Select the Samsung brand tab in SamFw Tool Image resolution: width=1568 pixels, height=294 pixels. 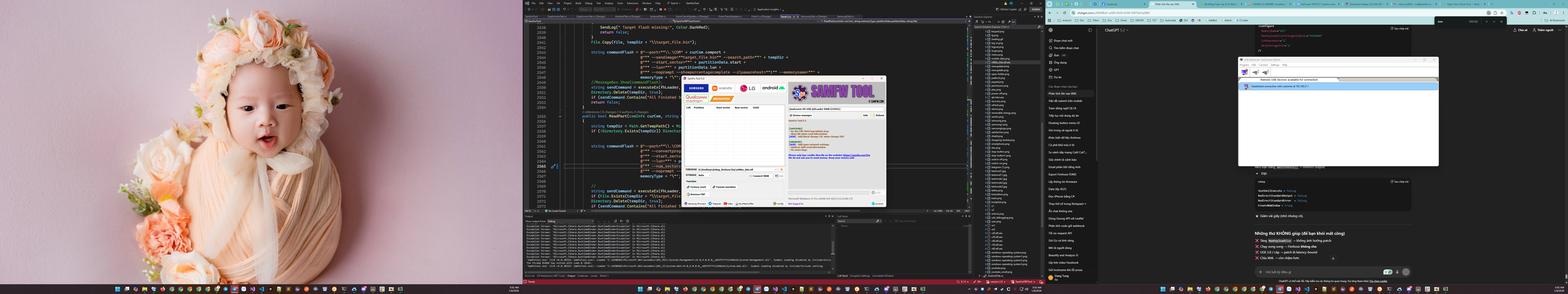point(696,88)
